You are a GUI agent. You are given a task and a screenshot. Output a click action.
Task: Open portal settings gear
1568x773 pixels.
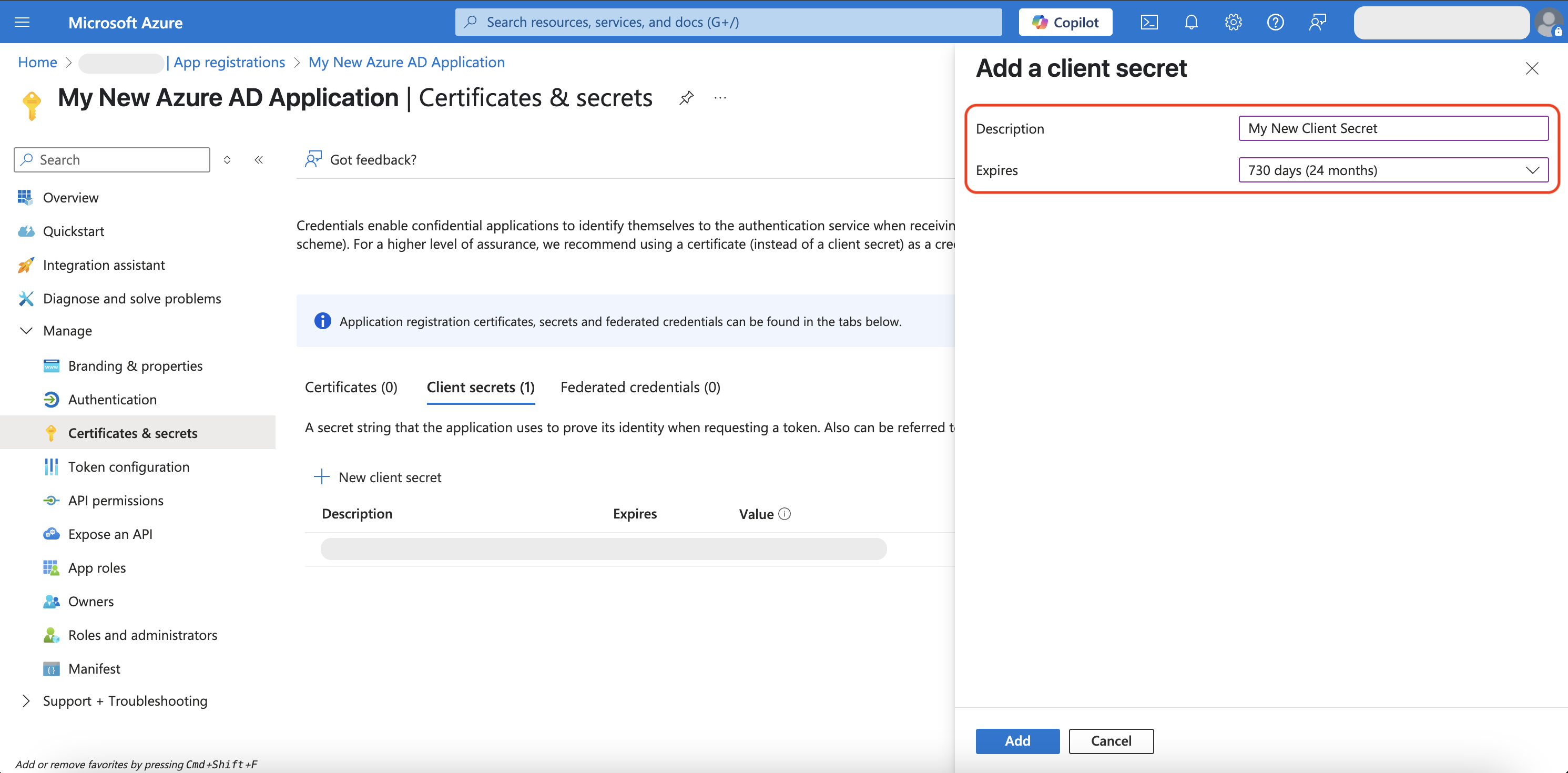1233,23
